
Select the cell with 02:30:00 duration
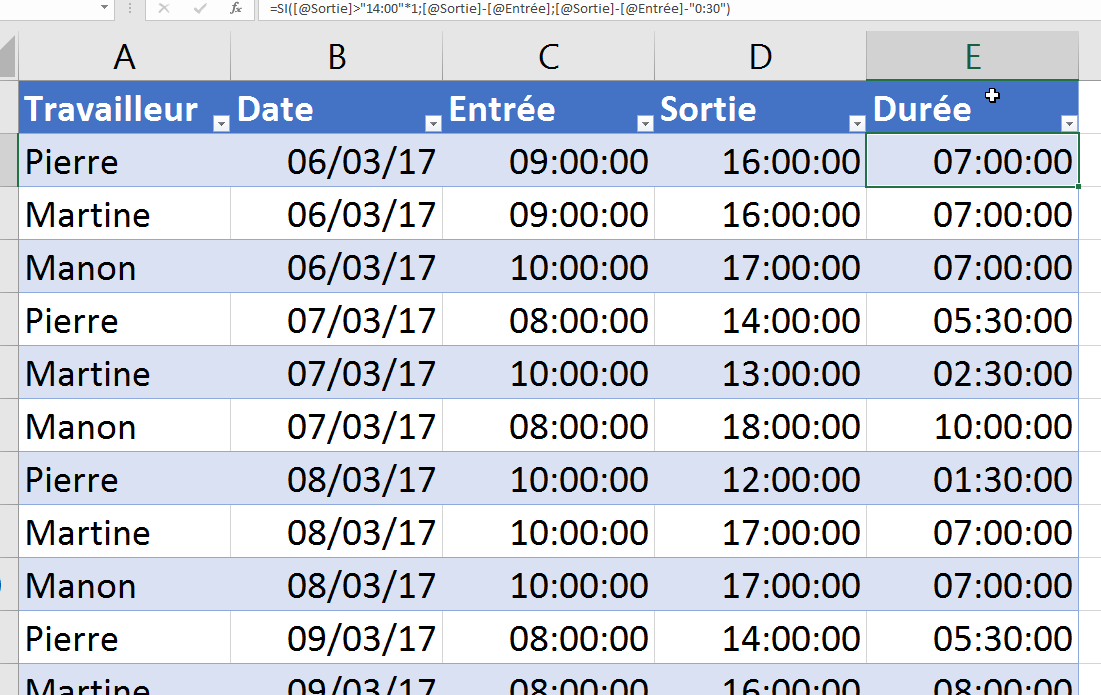tap(972, 374)
